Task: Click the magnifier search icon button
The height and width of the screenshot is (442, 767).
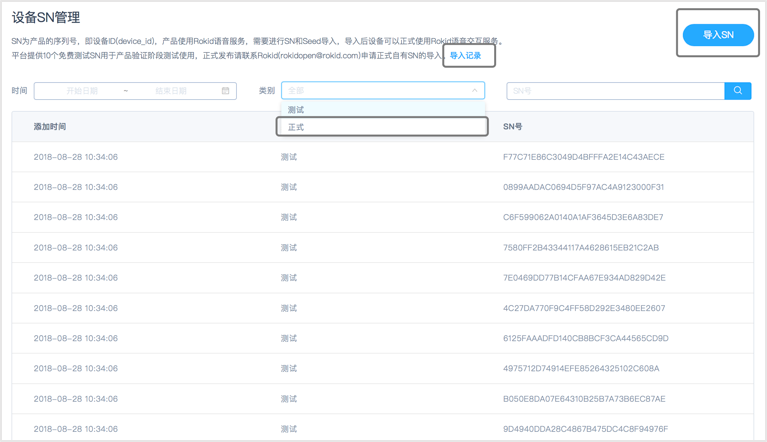Action: click(x=738, y=90)
